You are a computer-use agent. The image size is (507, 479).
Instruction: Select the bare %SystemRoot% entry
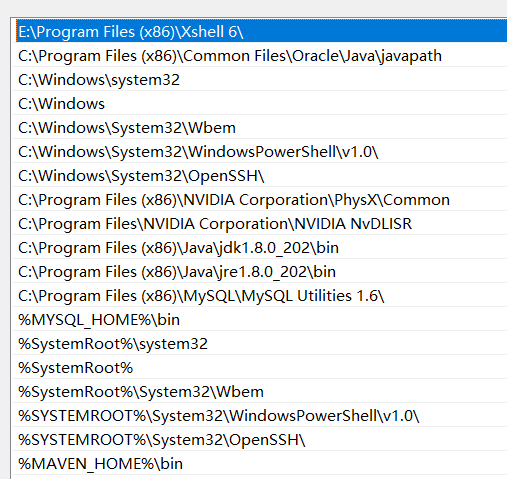pos(260,368)
